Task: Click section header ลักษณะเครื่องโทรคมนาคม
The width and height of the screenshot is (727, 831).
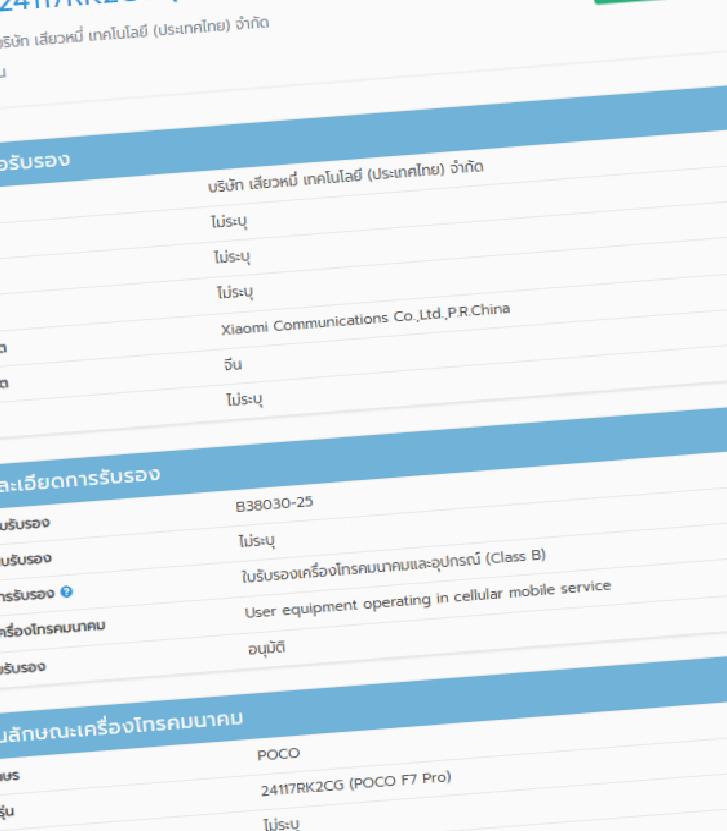Action: click(x=121, y=727)
